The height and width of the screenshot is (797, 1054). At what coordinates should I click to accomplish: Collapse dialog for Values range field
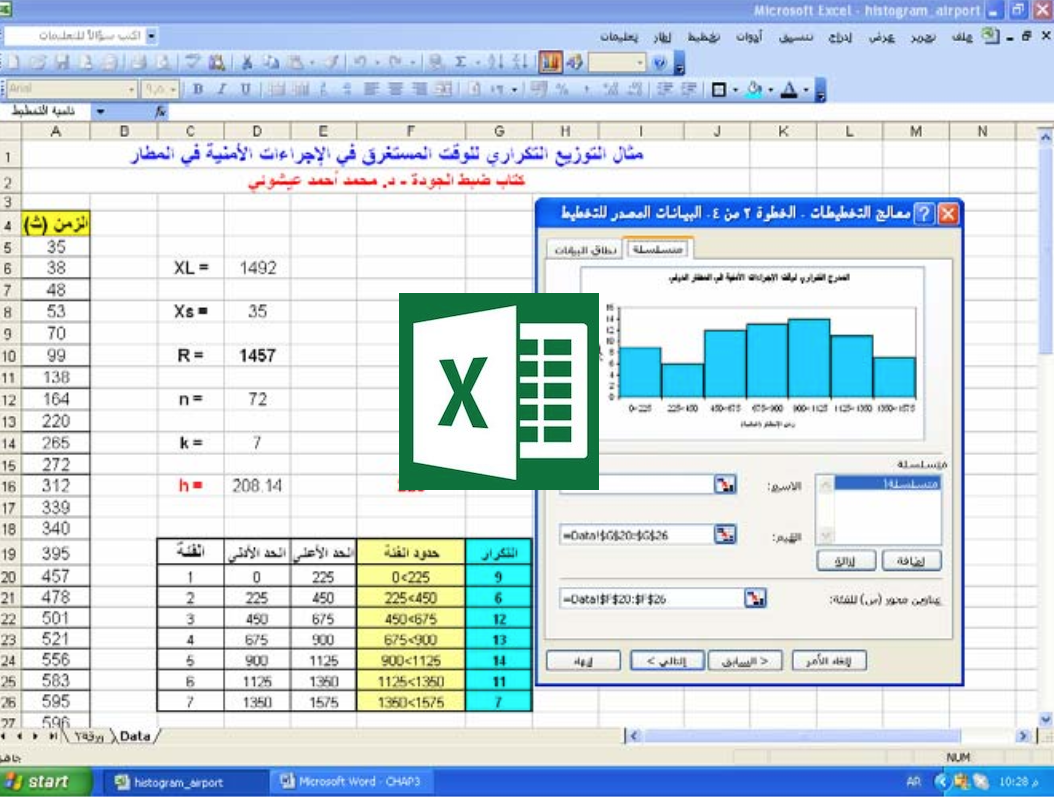725,535
